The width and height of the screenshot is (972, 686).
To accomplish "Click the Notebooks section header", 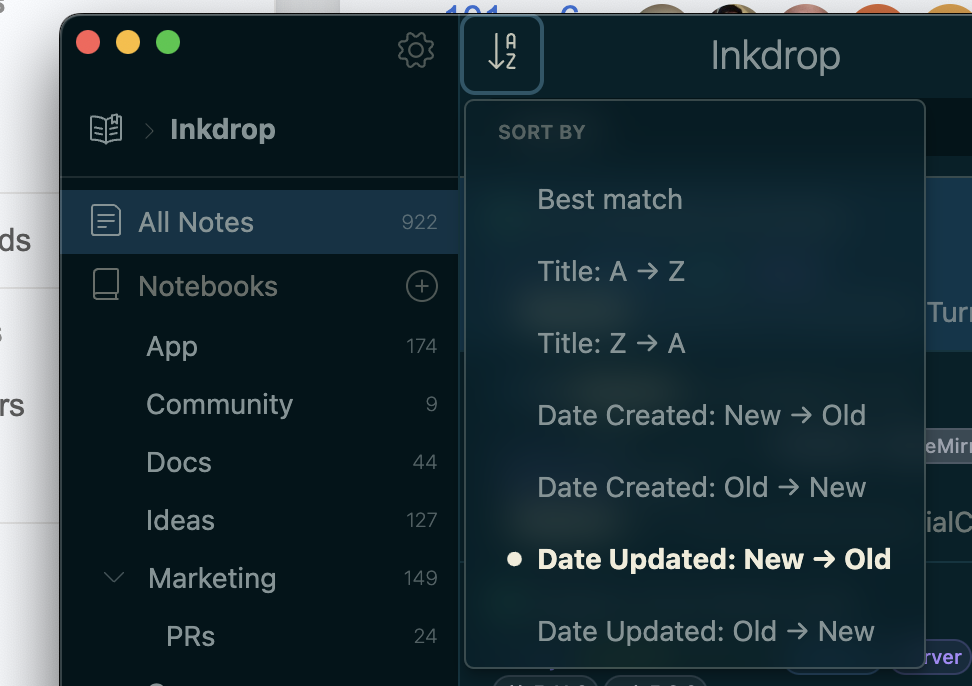I will point(208,286).
